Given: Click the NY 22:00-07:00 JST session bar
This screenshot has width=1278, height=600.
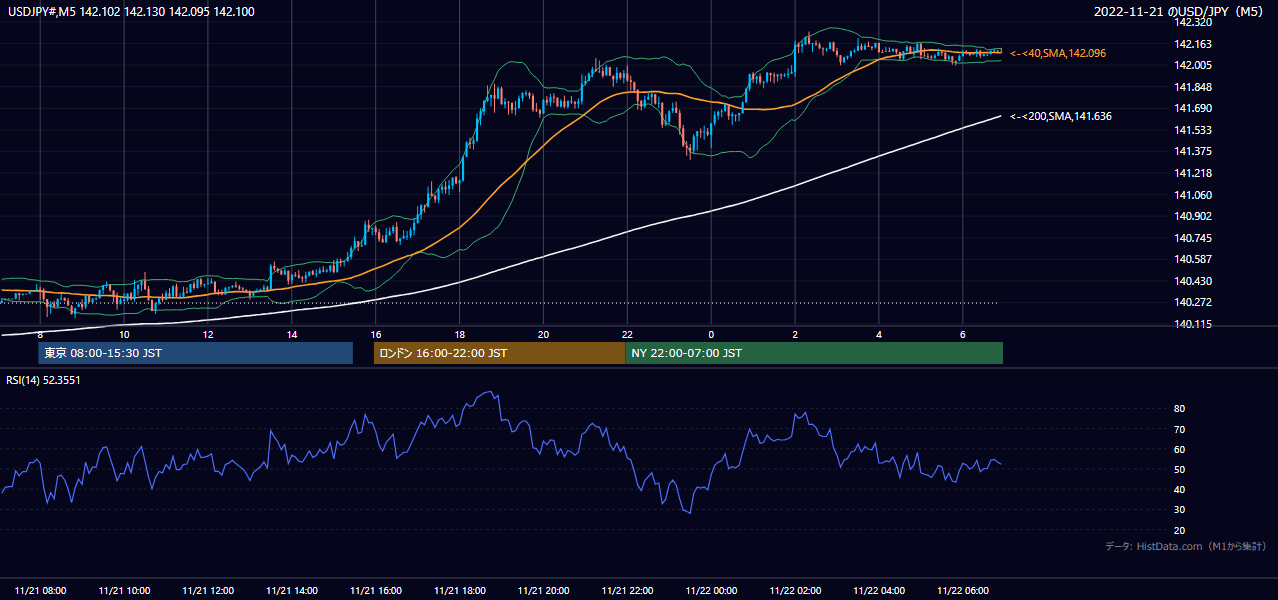Looking at the screenshot, I should click(x=814, y=353).
